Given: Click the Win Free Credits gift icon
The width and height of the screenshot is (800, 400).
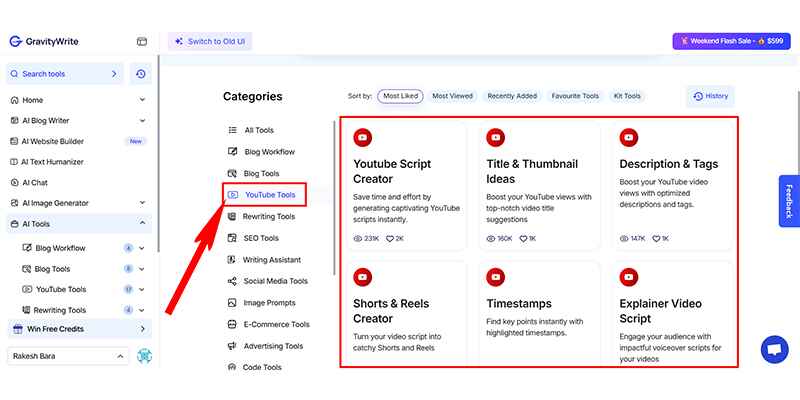Looking at the screenshot, I should click(18, 329).
